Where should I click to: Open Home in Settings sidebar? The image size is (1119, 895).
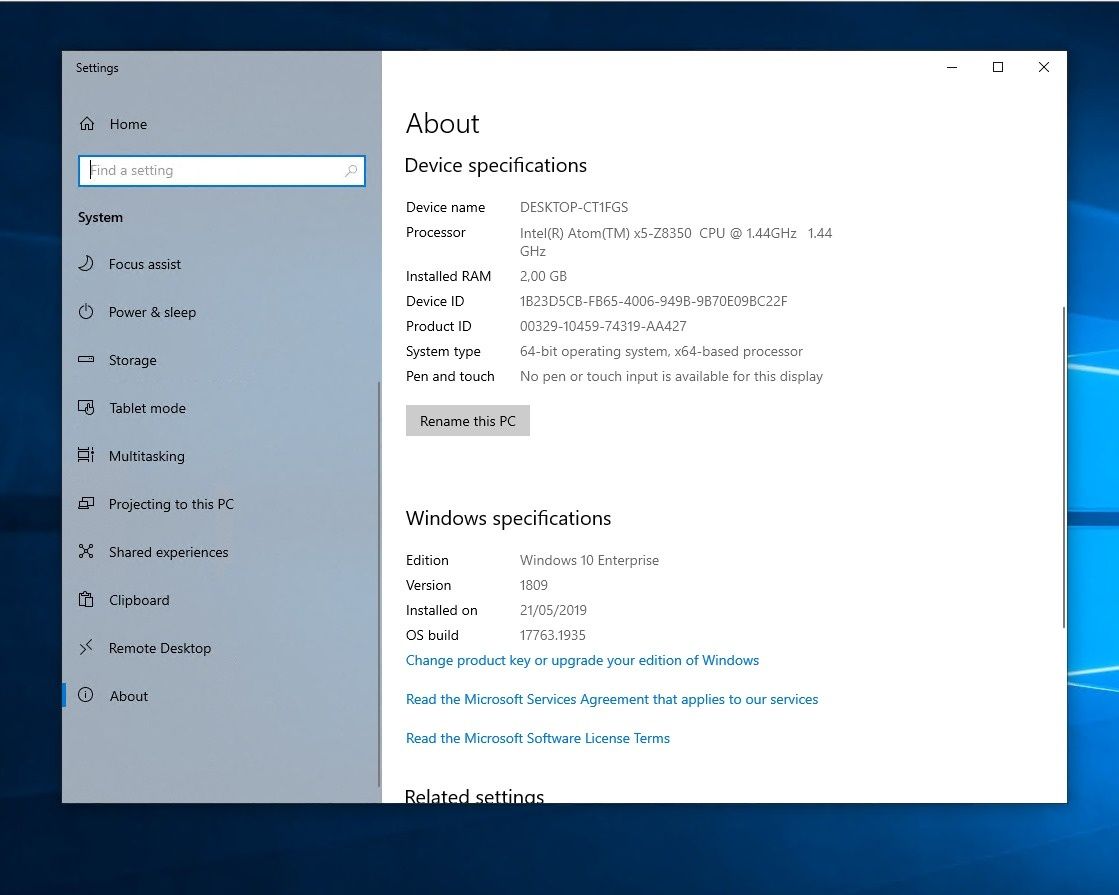pyautogui.click(x=128, y=124)
